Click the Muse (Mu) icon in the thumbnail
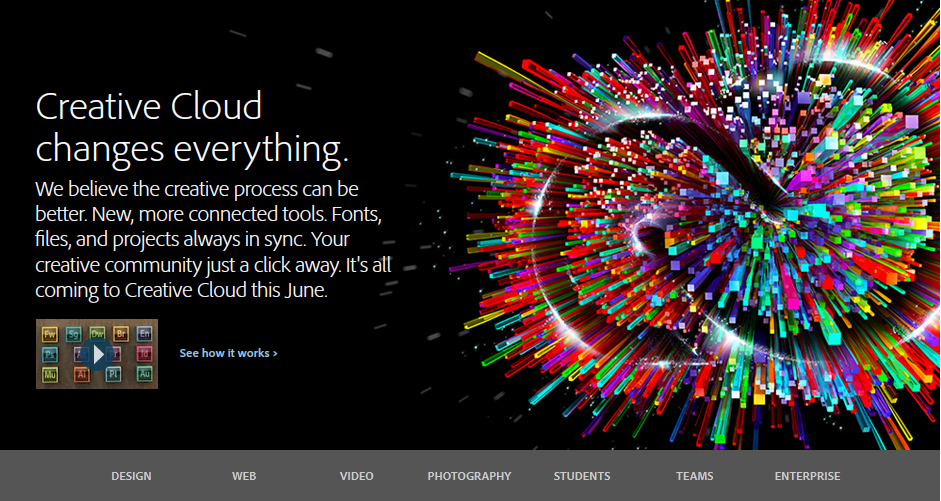The image size is (941, 501). coord(50,375)
